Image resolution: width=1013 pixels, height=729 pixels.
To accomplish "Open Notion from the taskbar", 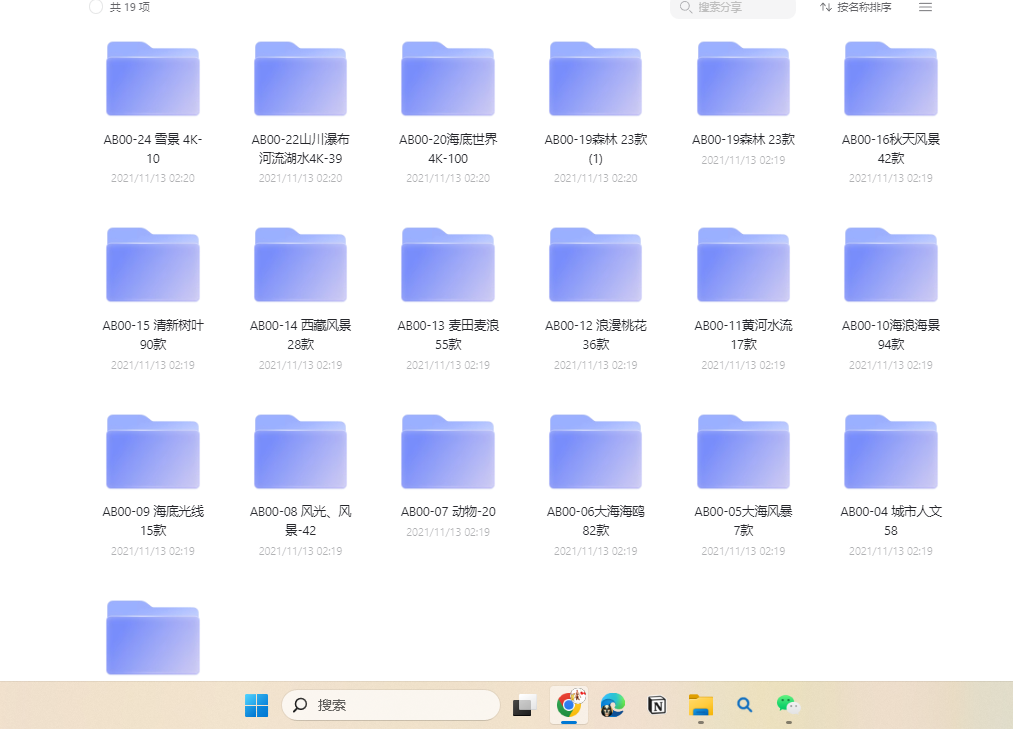I will [657, 705].
